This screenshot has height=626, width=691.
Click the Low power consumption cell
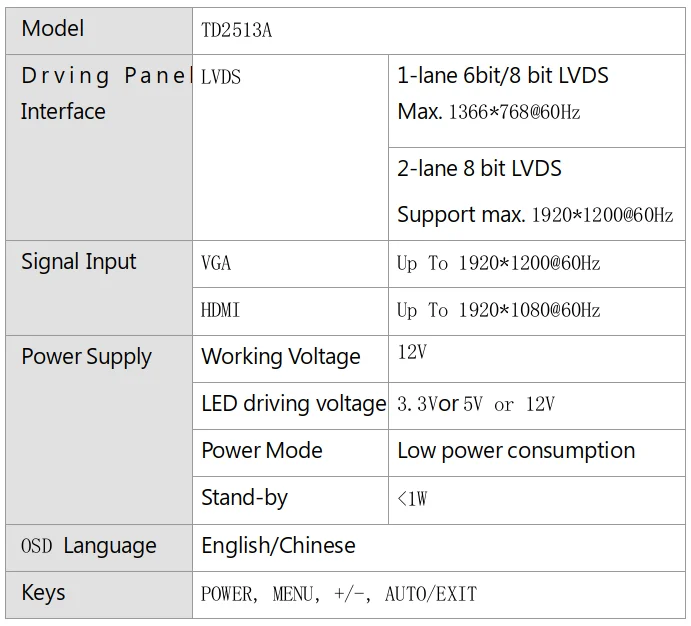pos(516,451)
